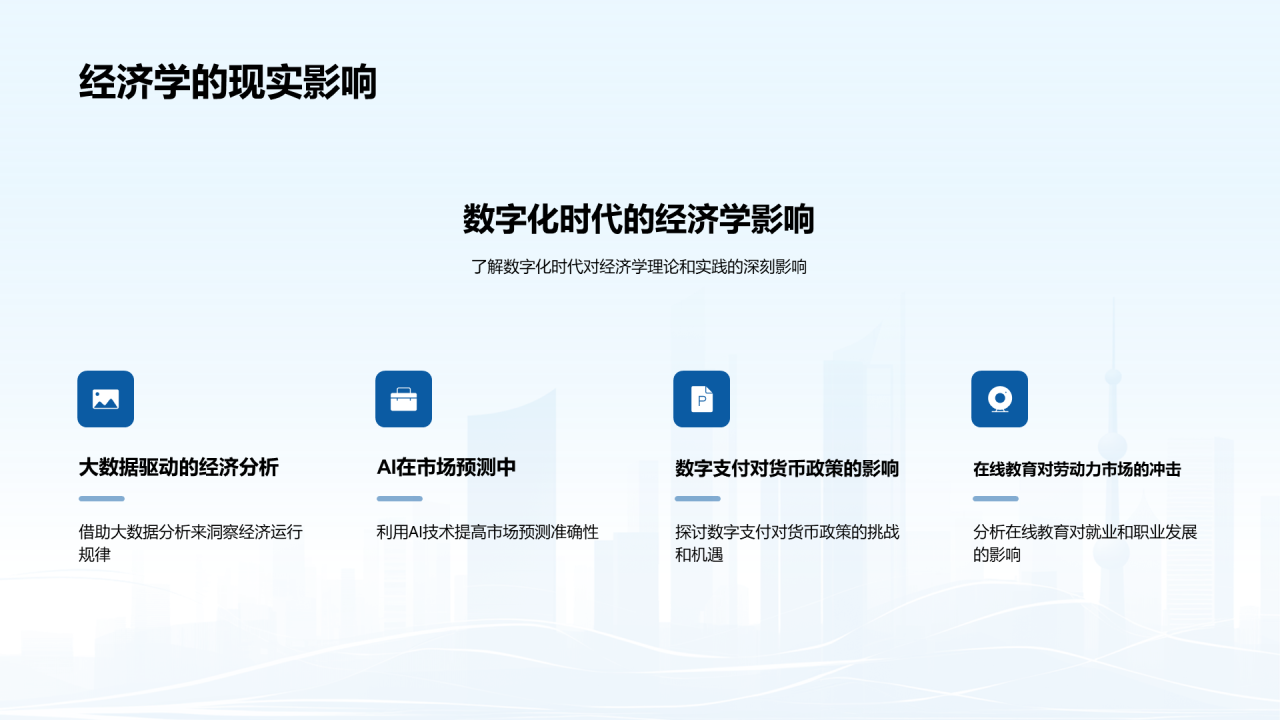This screenshot has height=720, width=1280.
Task: Select the heading 数字支付对货币政策的影响
Action: pyautogui.click(x=787, y=467)
